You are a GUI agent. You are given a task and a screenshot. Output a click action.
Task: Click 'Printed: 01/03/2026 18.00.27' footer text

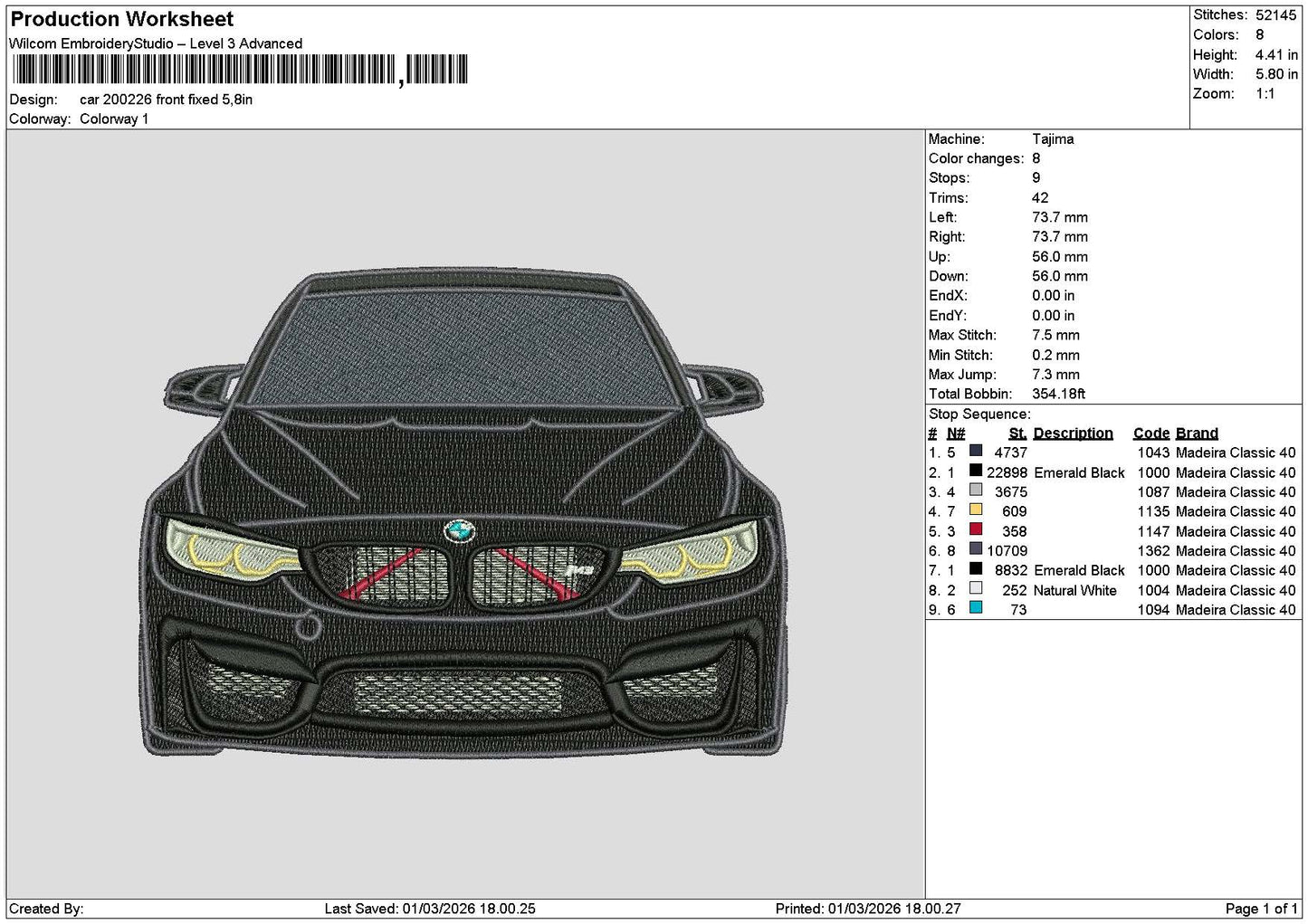click(x=868, y=909)
